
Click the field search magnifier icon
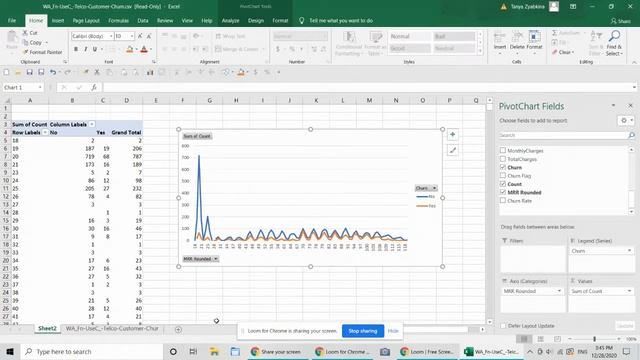(631, 135)
